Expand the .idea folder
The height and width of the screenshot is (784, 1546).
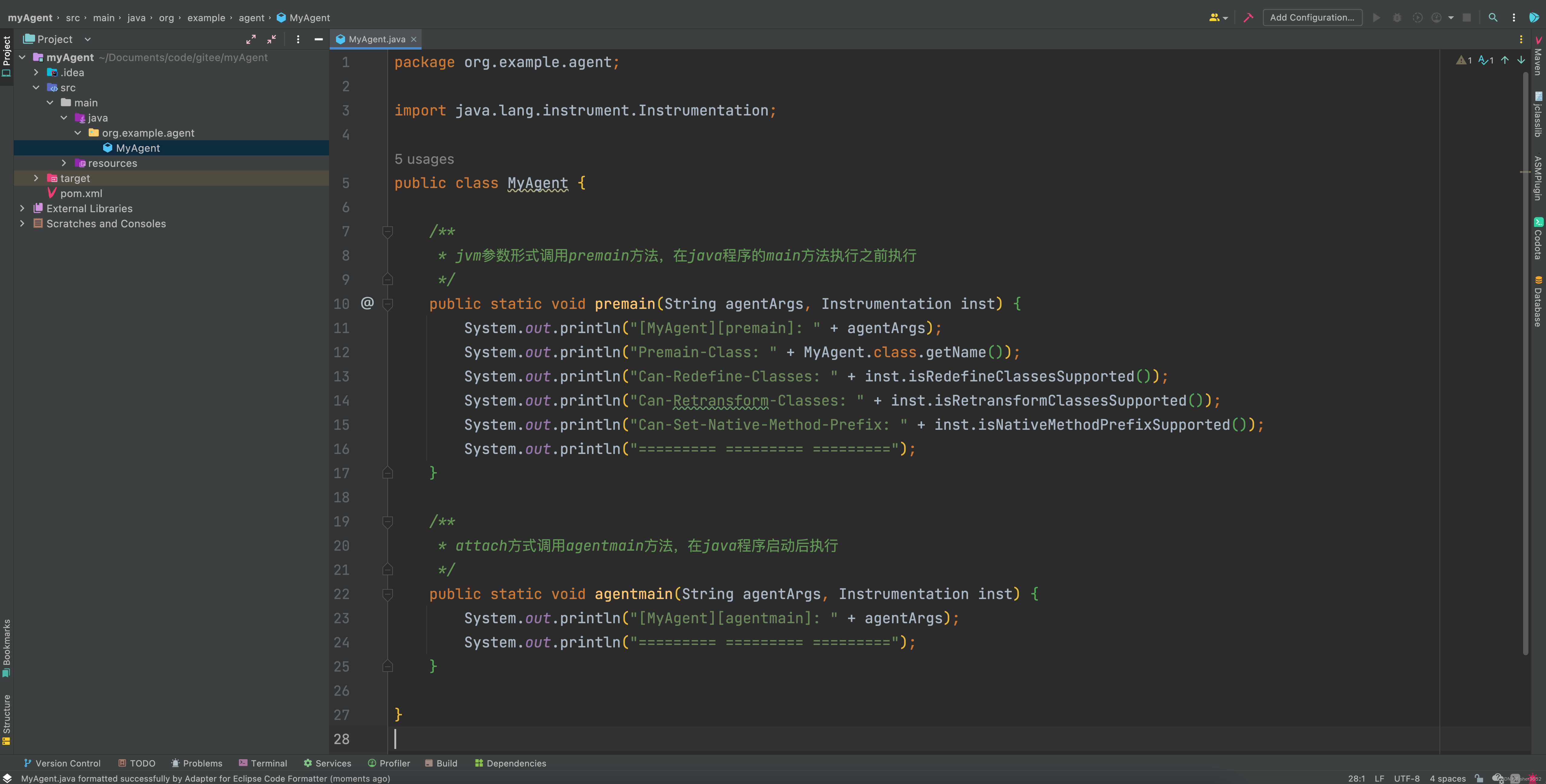pos(36,73)
